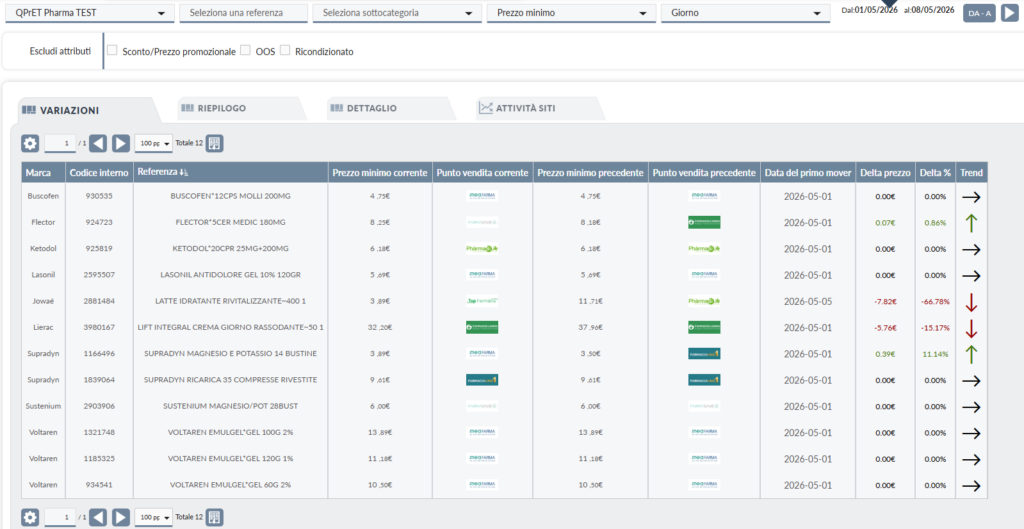The height and width of the screenshot is (529, 1024).
Task: Open the Giorno dropdown
Action: 745,13
